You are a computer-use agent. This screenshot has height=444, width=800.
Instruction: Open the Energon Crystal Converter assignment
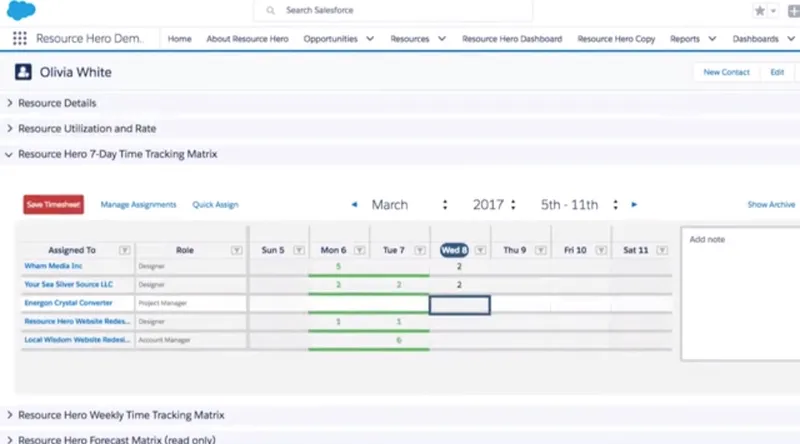pos(68,303)
